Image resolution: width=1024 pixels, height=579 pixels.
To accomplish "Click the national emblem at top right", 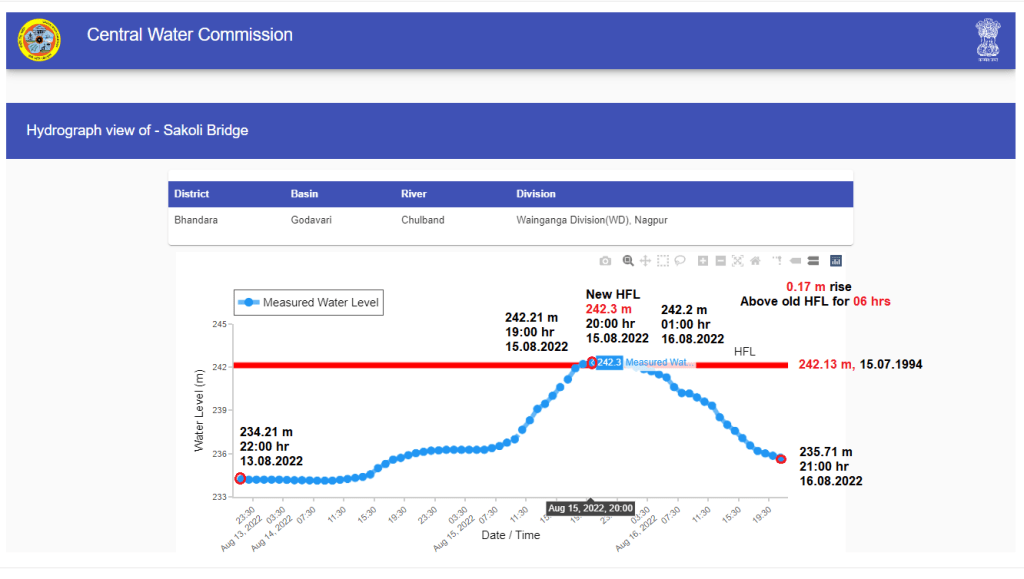I will 988,39.
